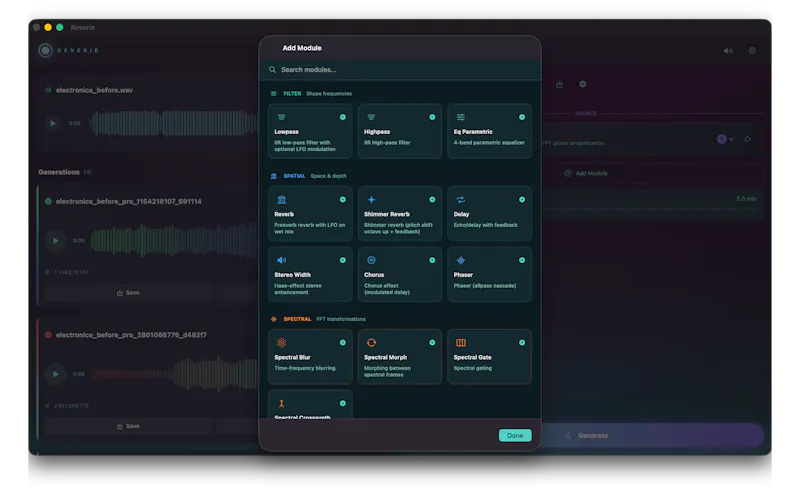The height and width of the screenshot is (493, 800).
Task: Play the electronica_before_pro_1154218107 generation
Action: (x=56, y=241)
